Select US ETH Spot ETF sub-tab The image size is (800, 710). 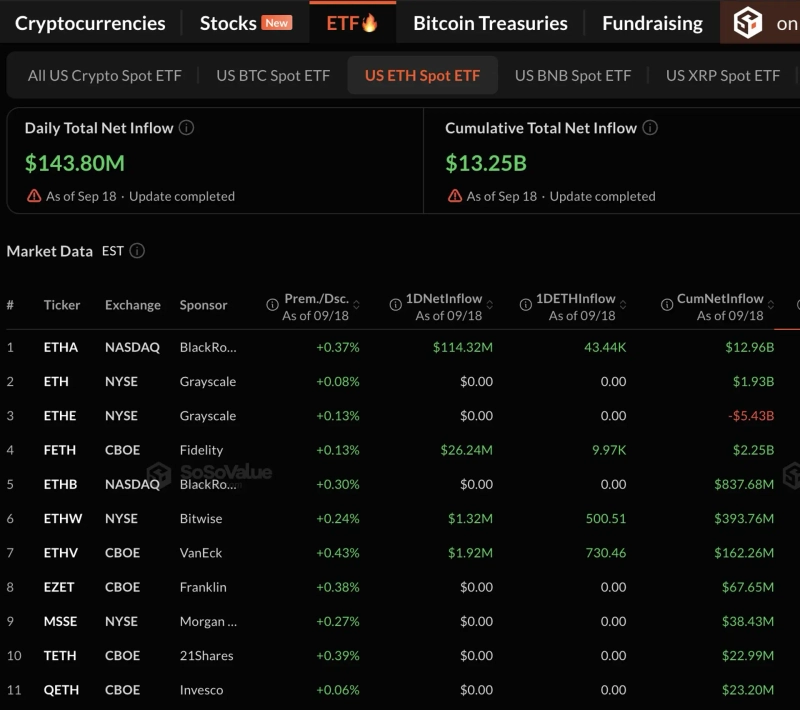tap(422, 75)
